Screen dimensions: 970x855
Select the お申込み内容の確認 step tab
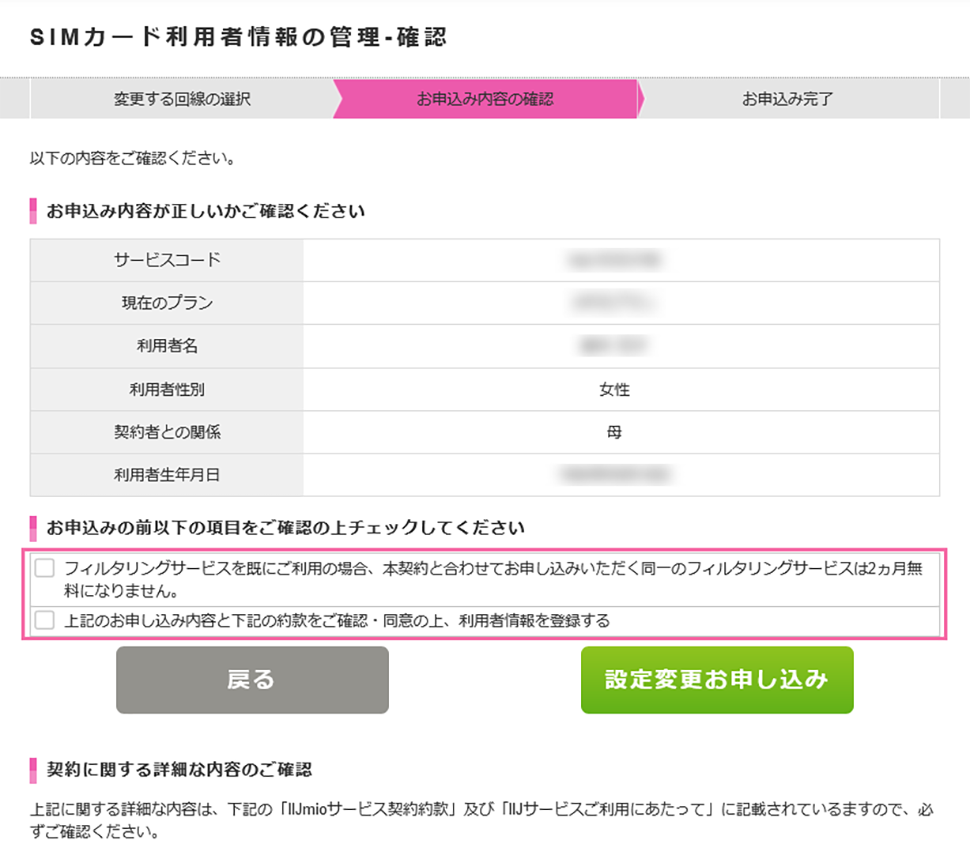(485, 99)
